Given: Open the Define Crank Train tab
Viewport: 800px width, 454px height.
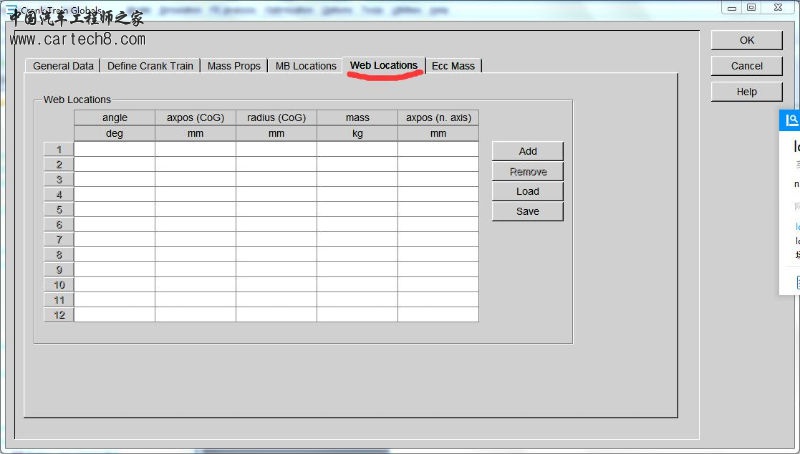Looking at the screenshot, I should pos(149,66).
